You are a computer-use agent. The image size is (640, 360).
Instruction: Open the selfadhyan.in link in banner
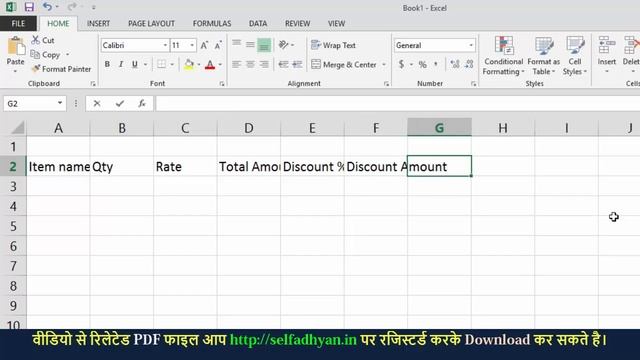293,340
